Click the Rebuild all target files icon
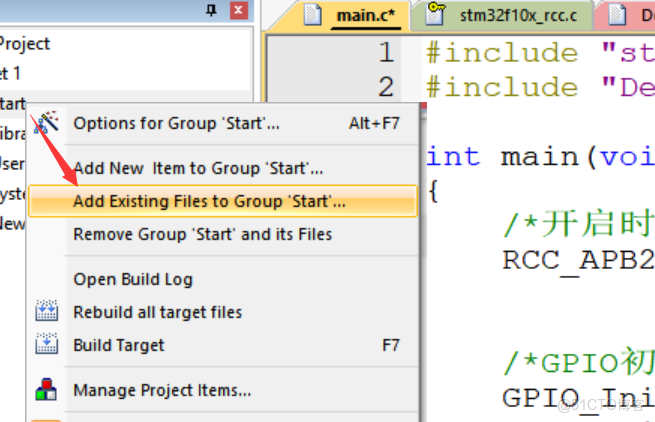The width and height of the screenshot is (655, 422). pyautogui.click(x=47, y=310)
